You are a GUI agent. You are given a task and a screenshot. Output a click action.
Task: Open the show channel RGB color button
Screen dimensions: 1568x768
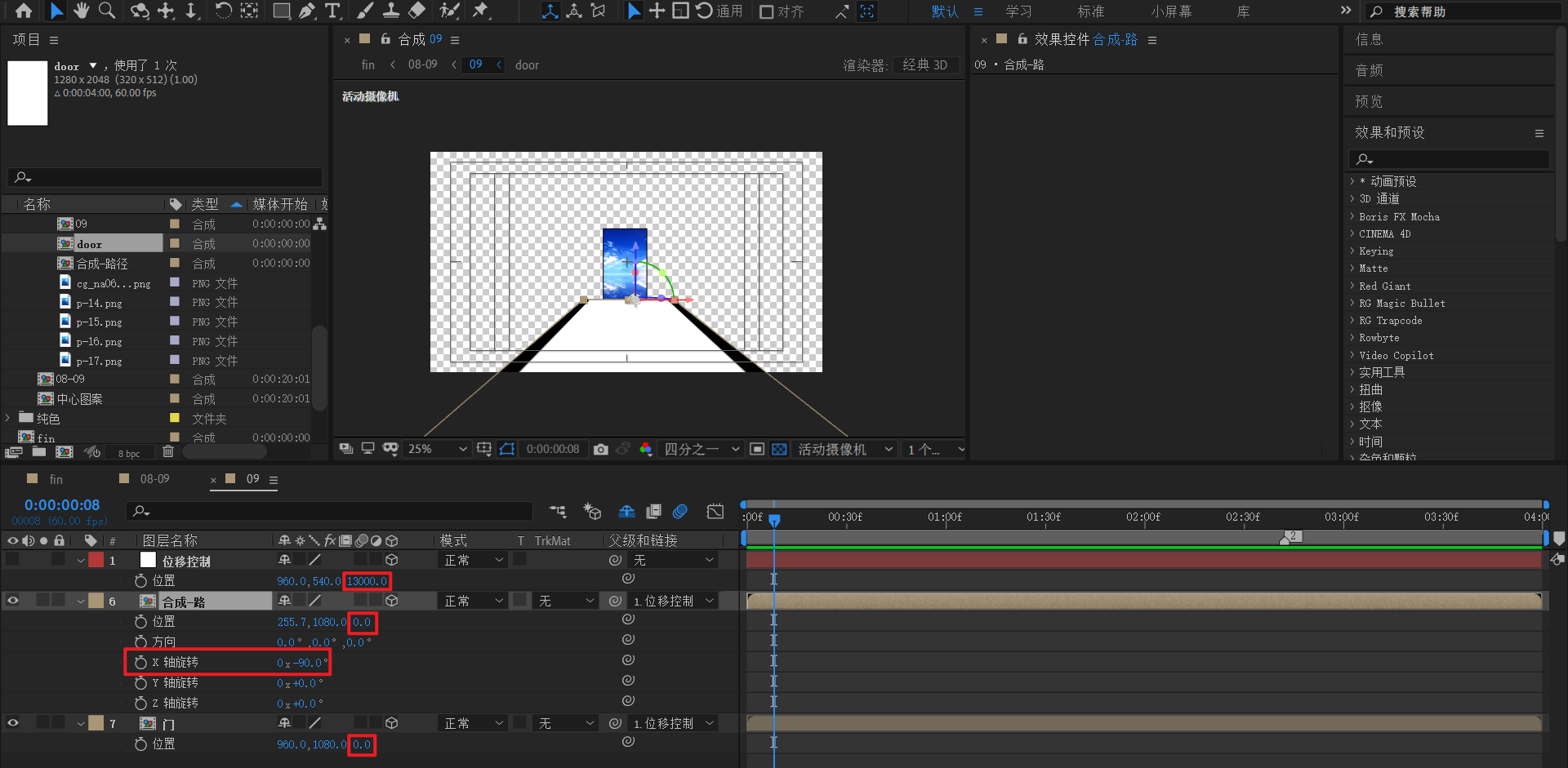tap(646, 449)
